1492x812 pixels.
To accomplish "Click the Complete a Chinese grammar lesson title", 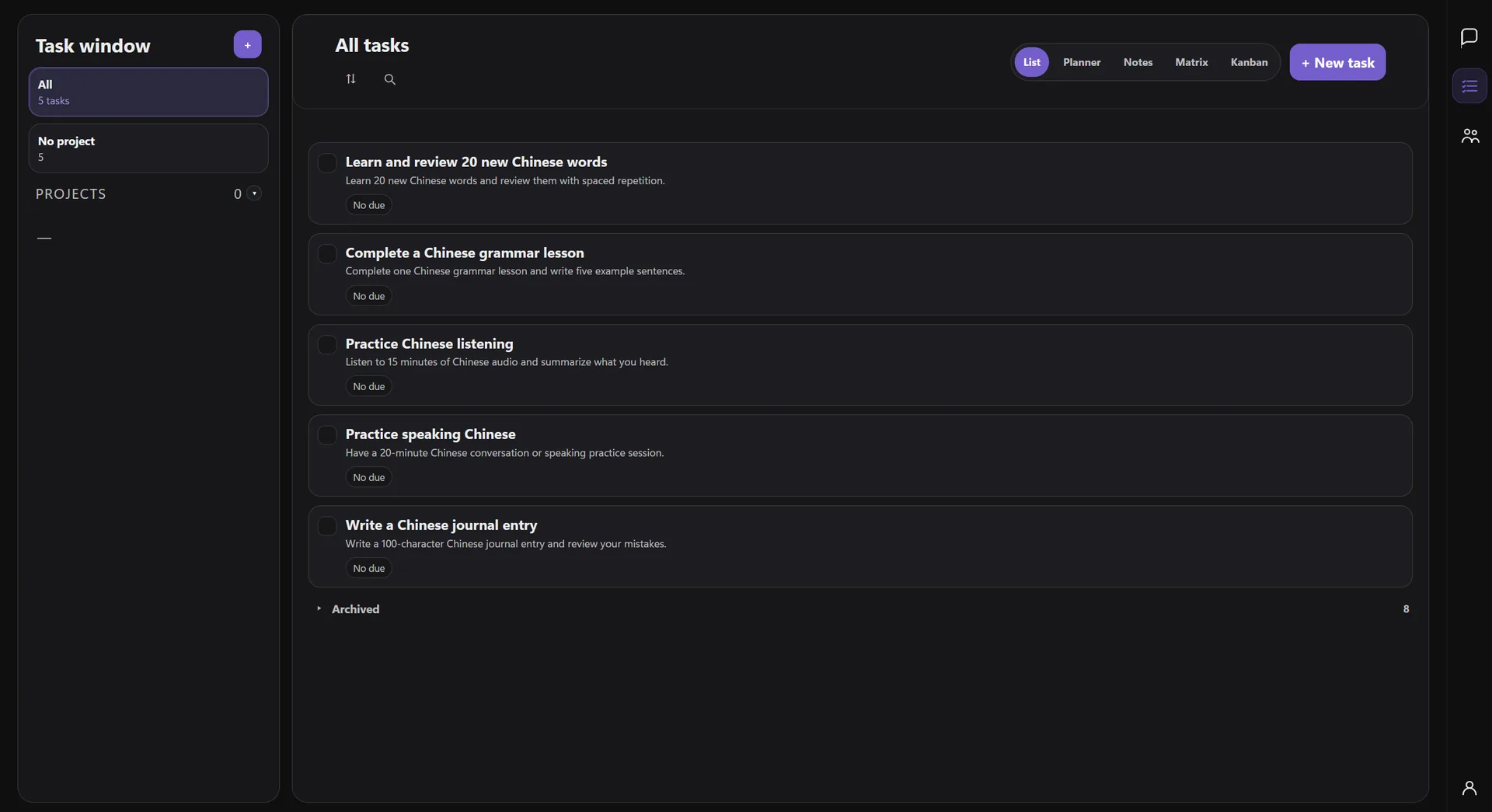I will [465, 253].
